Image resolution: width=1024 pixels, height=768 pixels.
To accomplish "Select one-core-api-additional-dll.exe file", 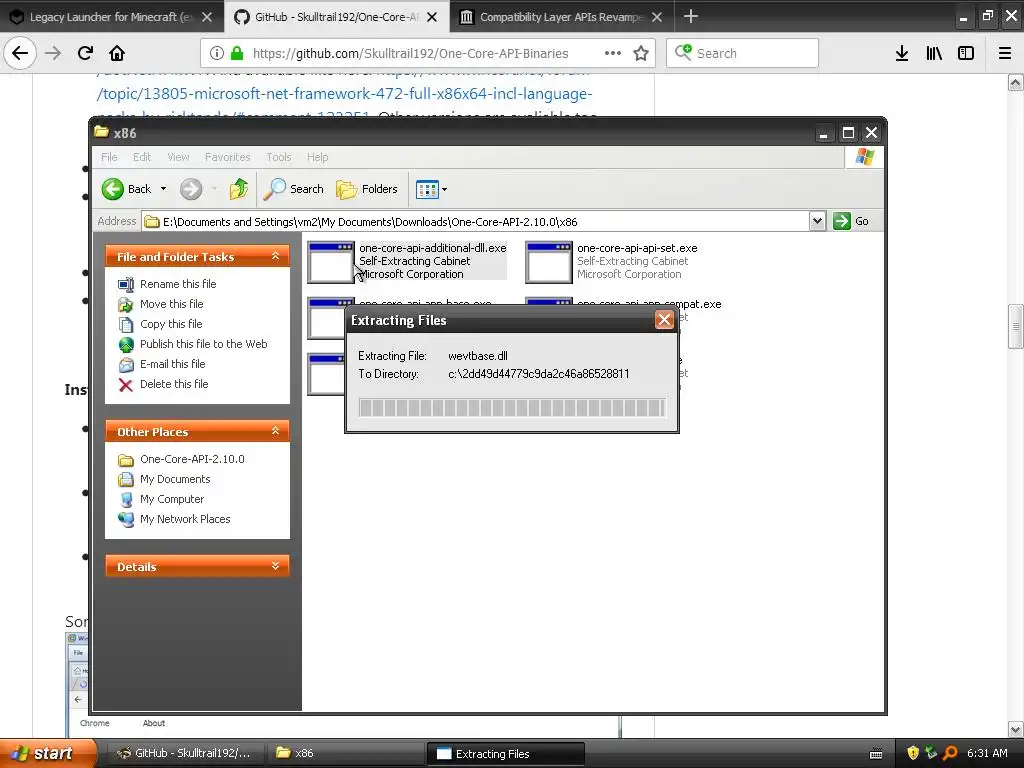I will pyautogui.click(x=407, y=261).
